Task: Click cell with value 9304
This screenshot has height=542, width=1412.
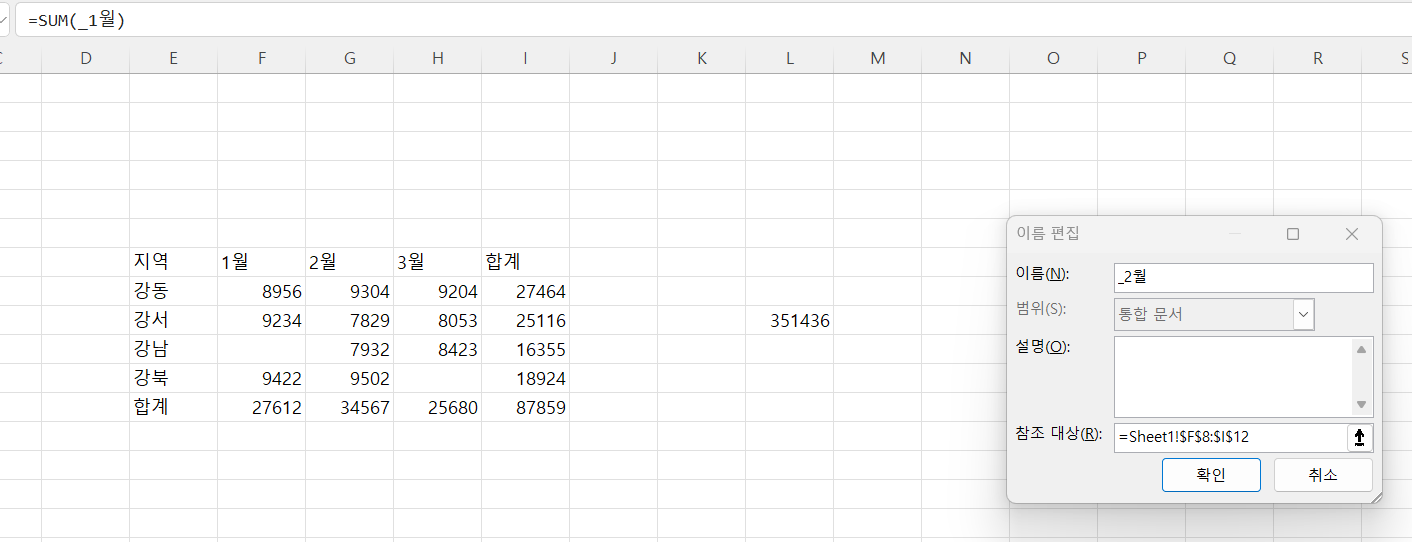Action: 350,292
